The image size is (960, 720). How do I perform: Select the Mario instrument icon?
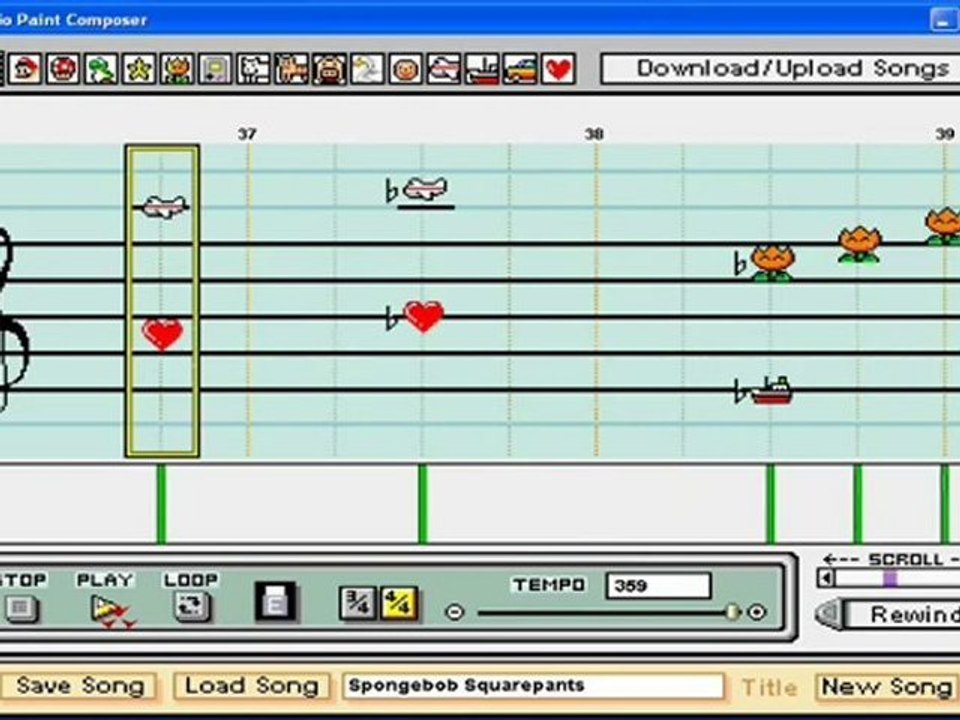pos(24,69)
